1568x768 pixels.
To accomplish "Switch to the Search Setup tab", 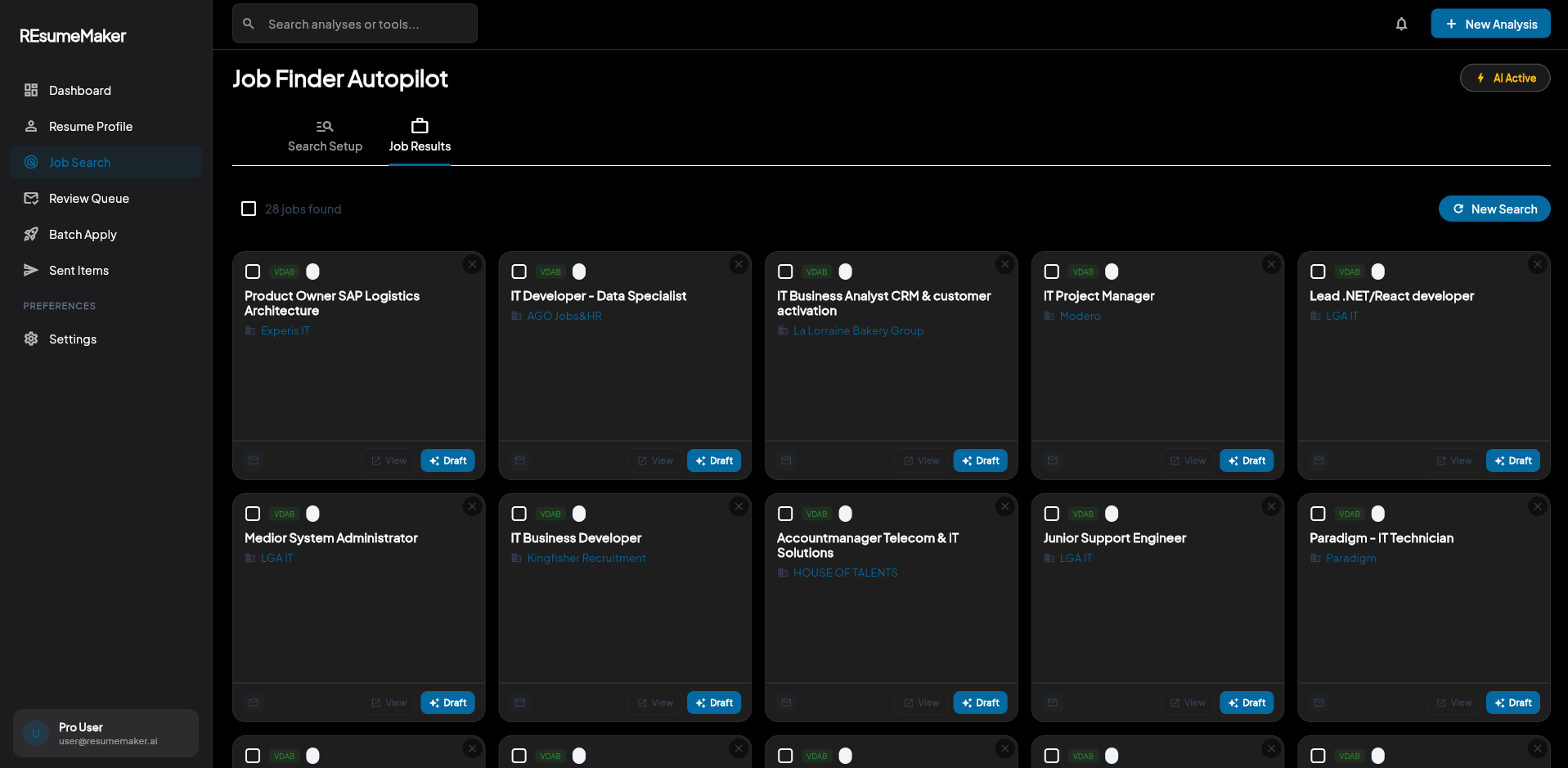I will click(325, 137).
